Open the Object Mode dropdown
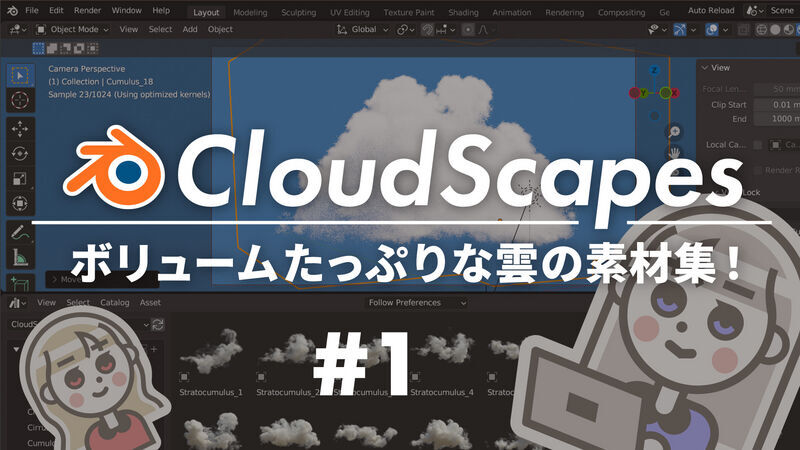 point(72,30)
